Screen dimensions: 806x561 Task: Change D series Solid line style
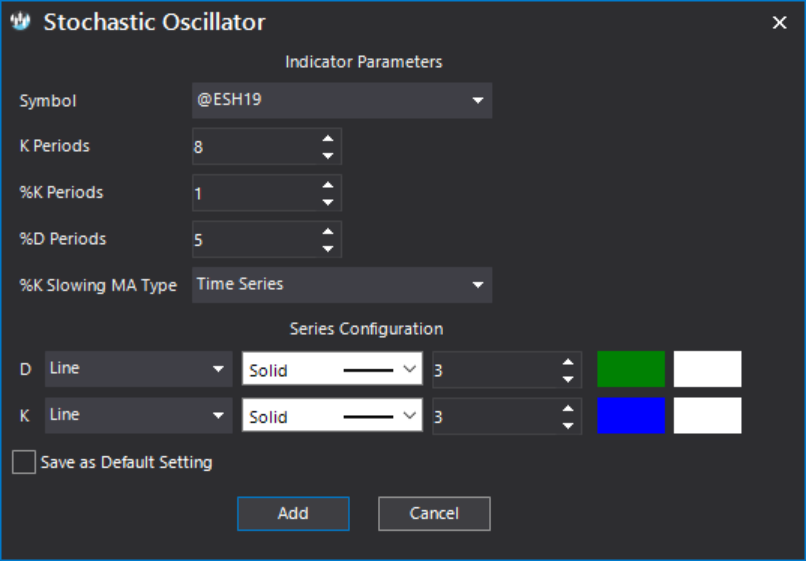(x=332, y=369)
